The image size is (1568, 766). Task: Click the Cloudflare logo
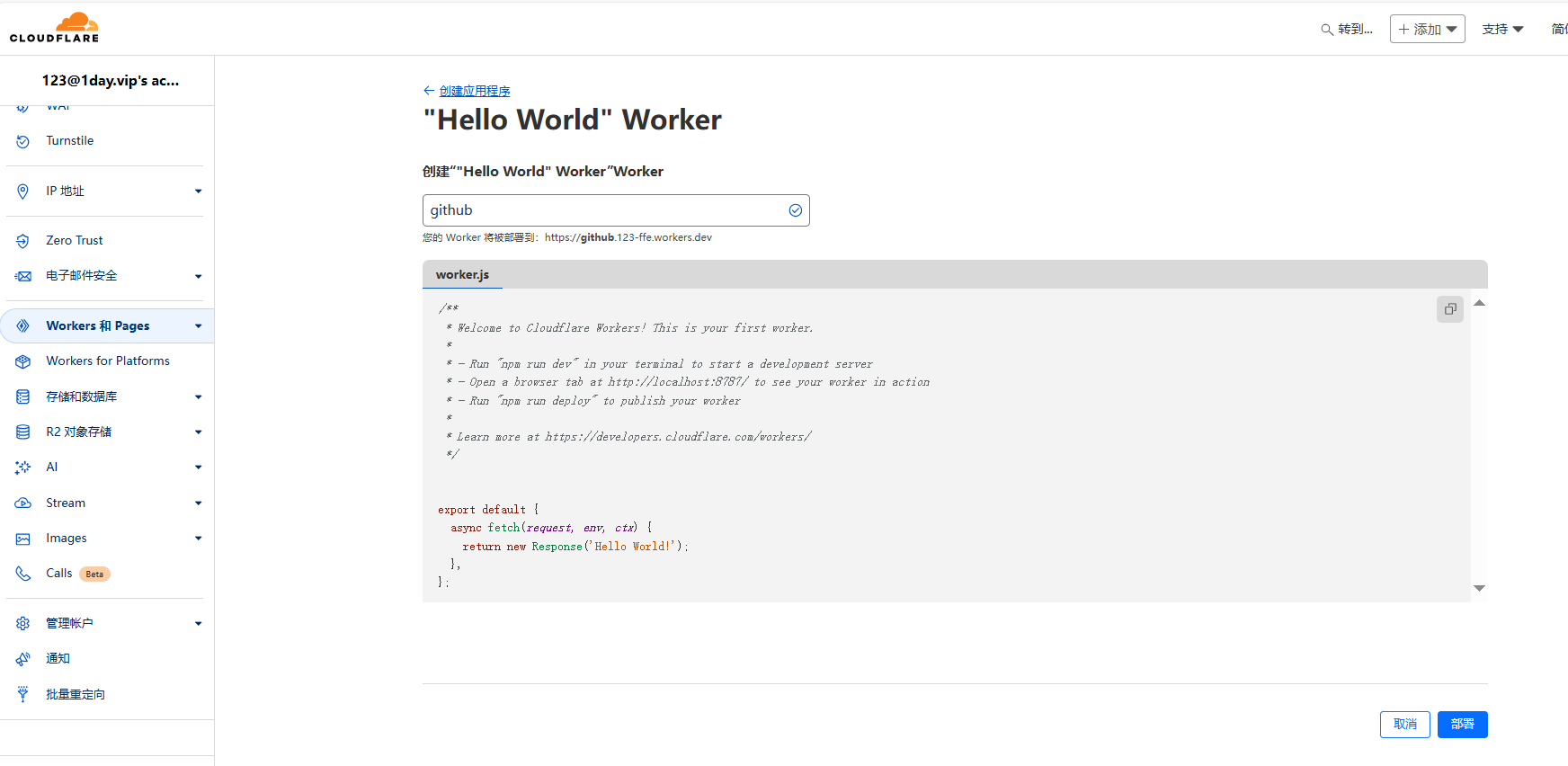click(54, 28)
